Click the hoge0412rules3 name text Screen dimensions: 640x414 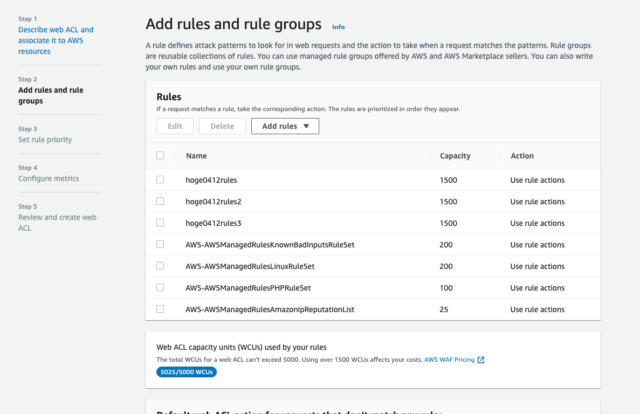(x=213, y=223)
